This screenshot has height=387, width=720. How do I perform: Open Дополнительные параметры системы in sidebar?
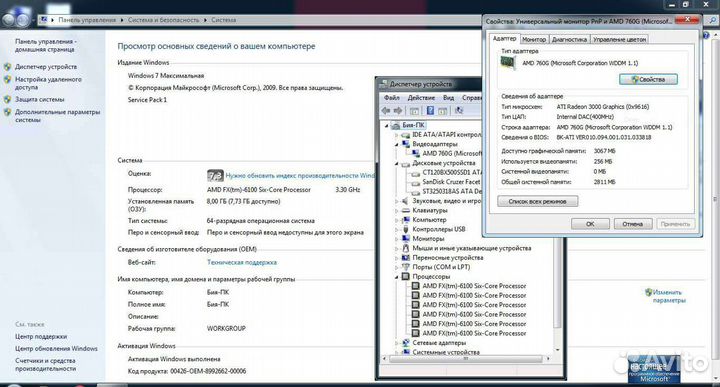(57, 116)
